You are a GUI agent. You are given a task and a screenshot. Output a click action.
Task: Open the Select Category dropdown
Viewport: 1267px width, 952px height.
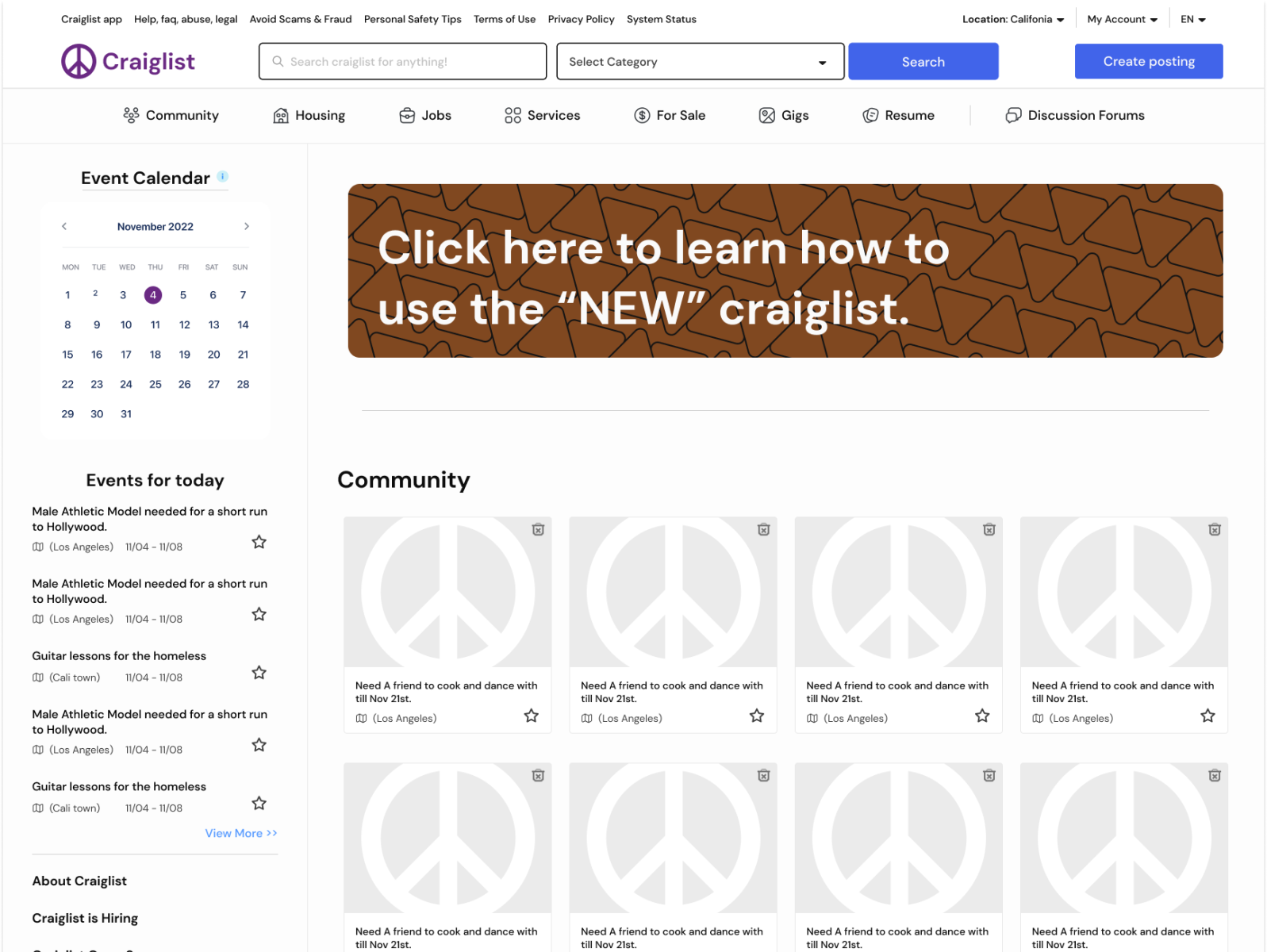tap(701, 61)
